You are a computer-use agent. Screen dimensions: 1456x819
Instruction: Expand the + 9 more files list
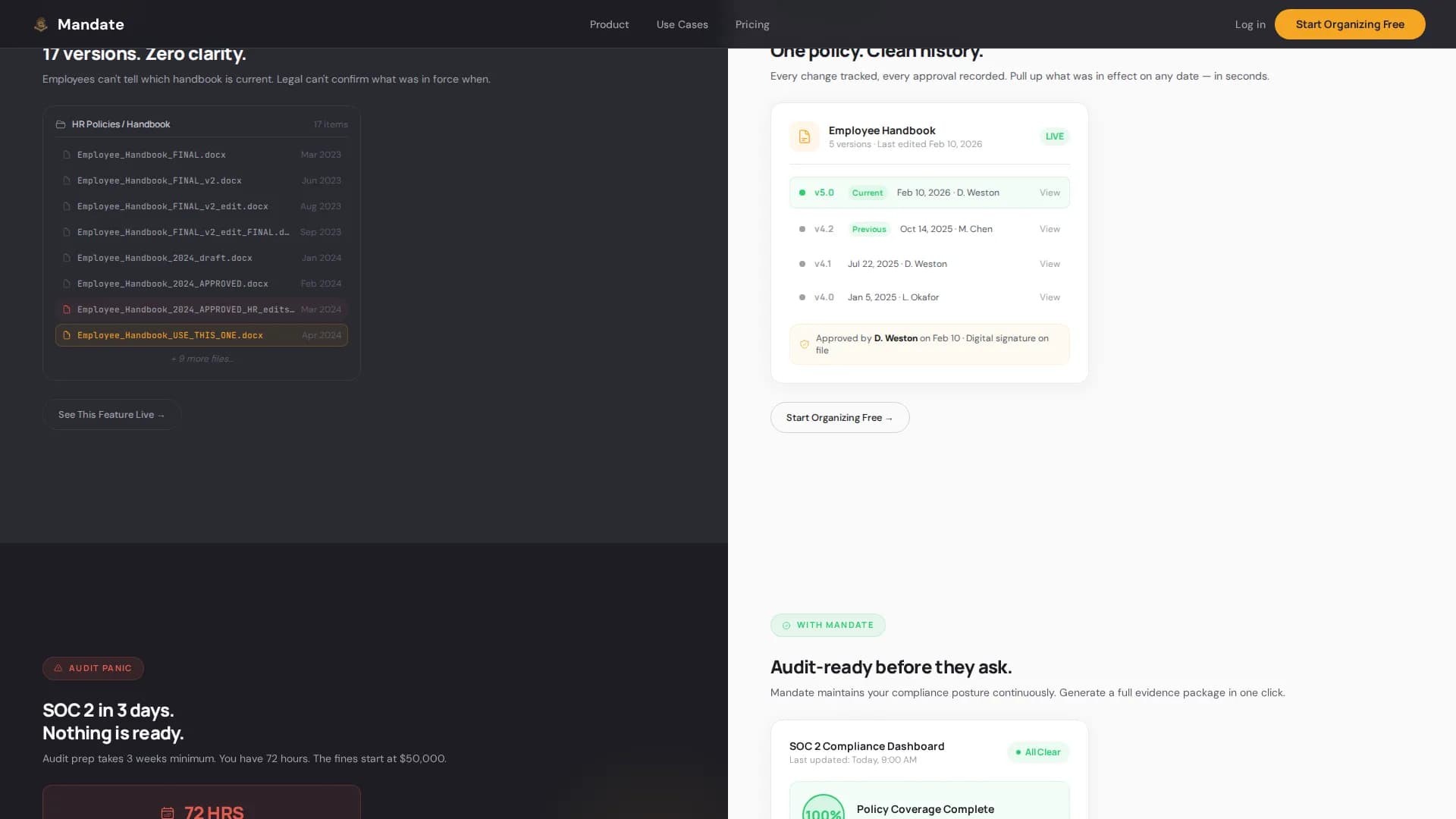pos(202,359)
